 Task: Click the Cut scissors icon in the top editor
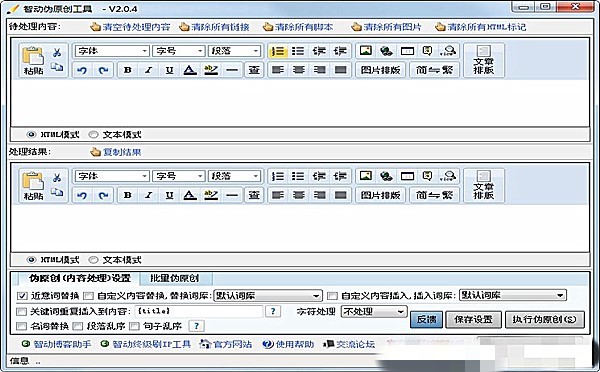[57, 52]
